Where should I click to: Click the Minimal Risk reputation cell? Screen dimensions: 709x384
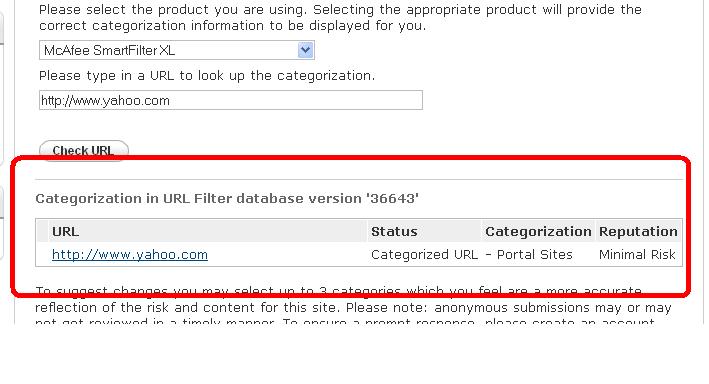pos(637,255)
